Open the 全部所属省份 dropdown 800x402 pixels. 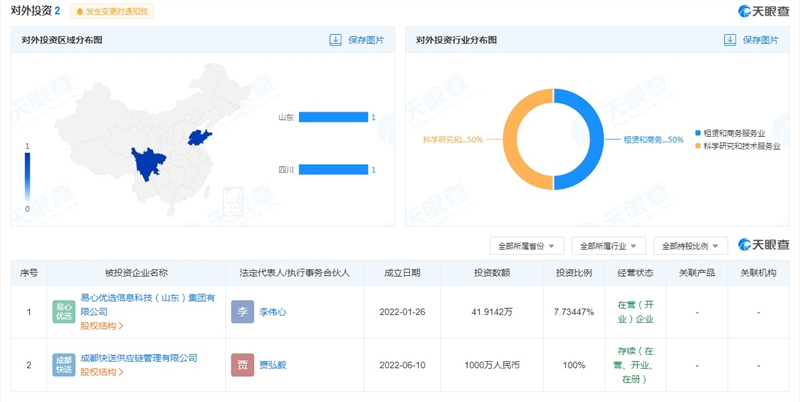coord(527,245)
